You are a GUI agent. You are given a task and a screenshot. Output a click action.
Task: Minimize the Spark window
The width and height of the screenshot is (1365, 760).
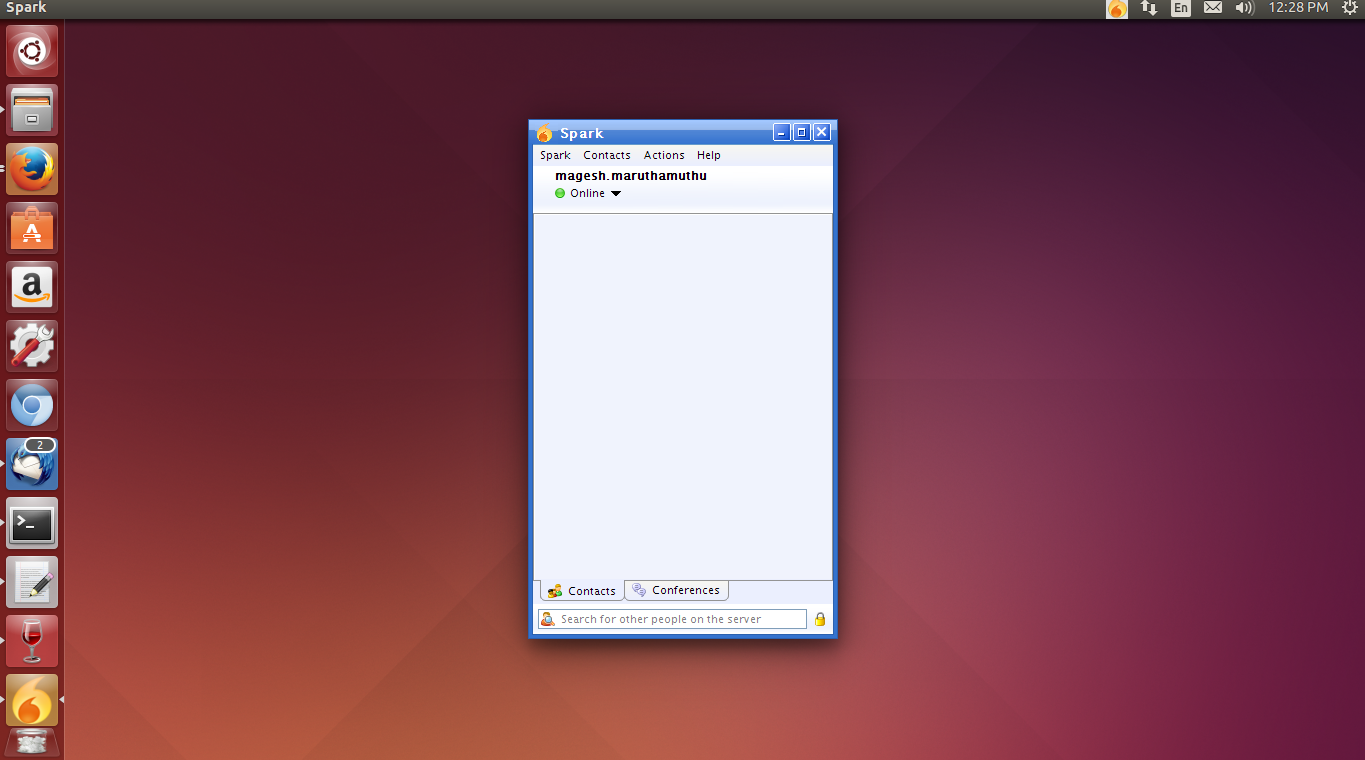point(782,132)
